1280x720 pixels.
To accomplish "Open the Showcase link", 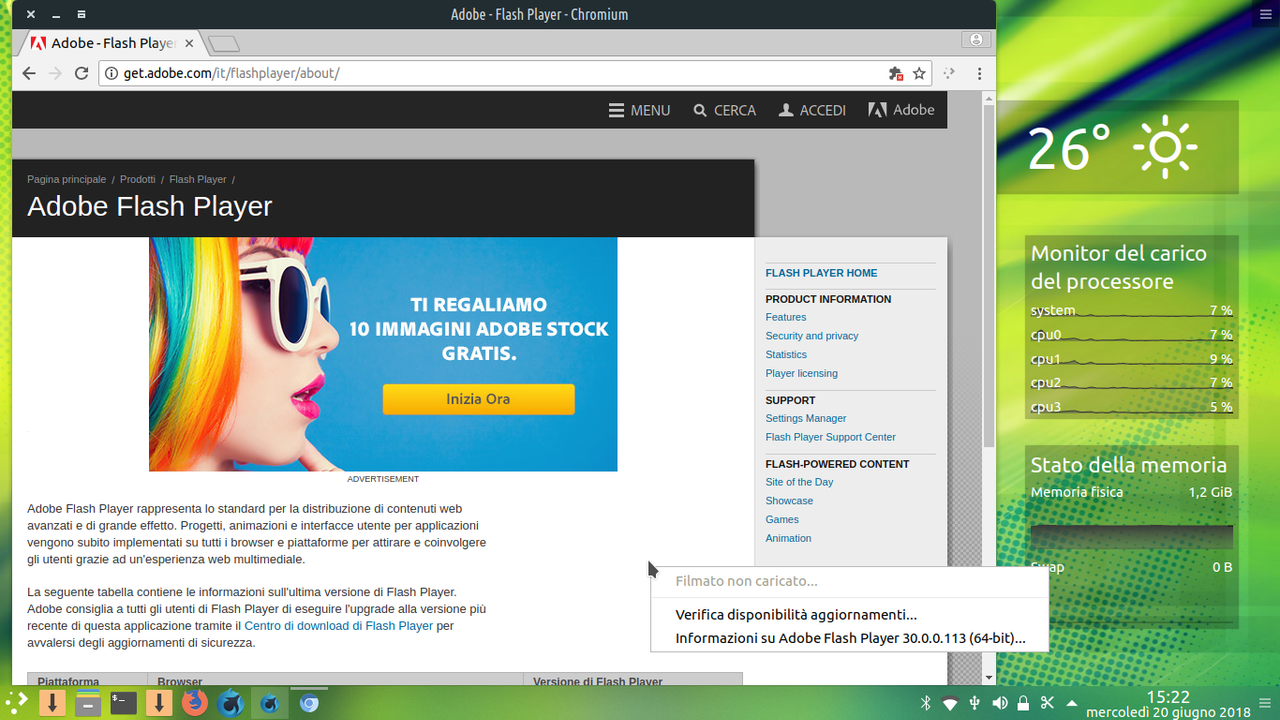I will (x=789, y=501).
